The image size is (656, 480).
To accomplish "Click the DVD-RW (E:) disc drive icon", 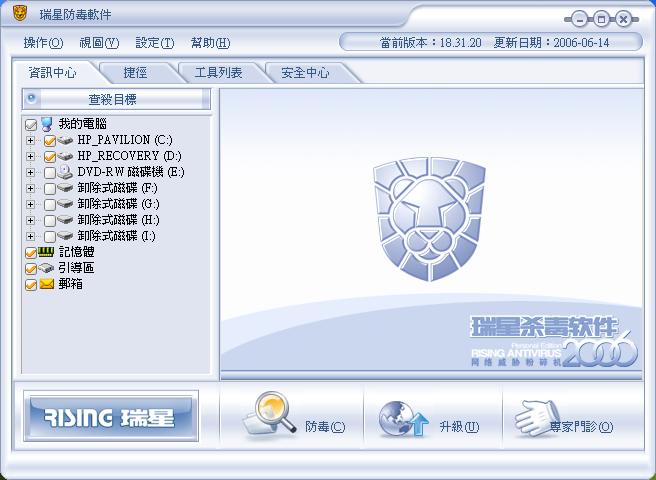I will point(65,172).
